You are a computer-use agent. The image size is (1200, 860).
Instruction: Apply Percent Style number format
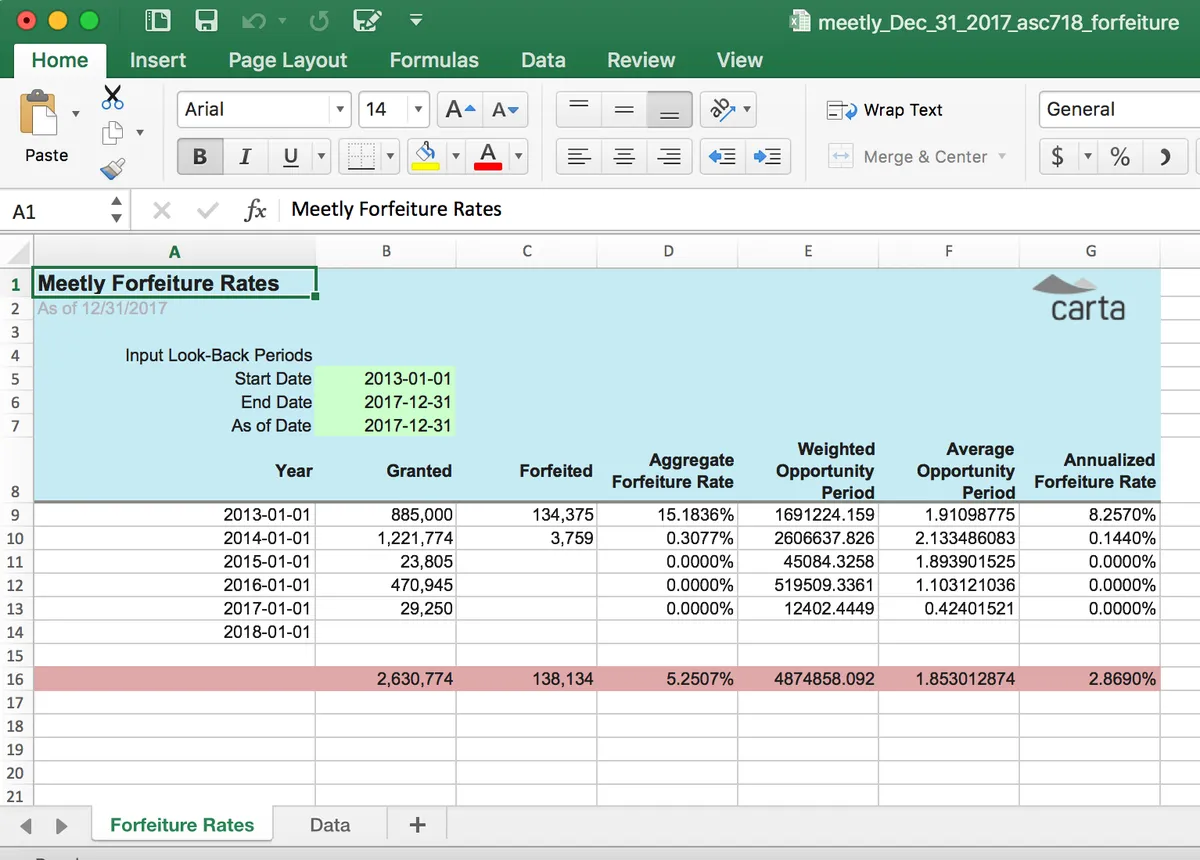1120,157
